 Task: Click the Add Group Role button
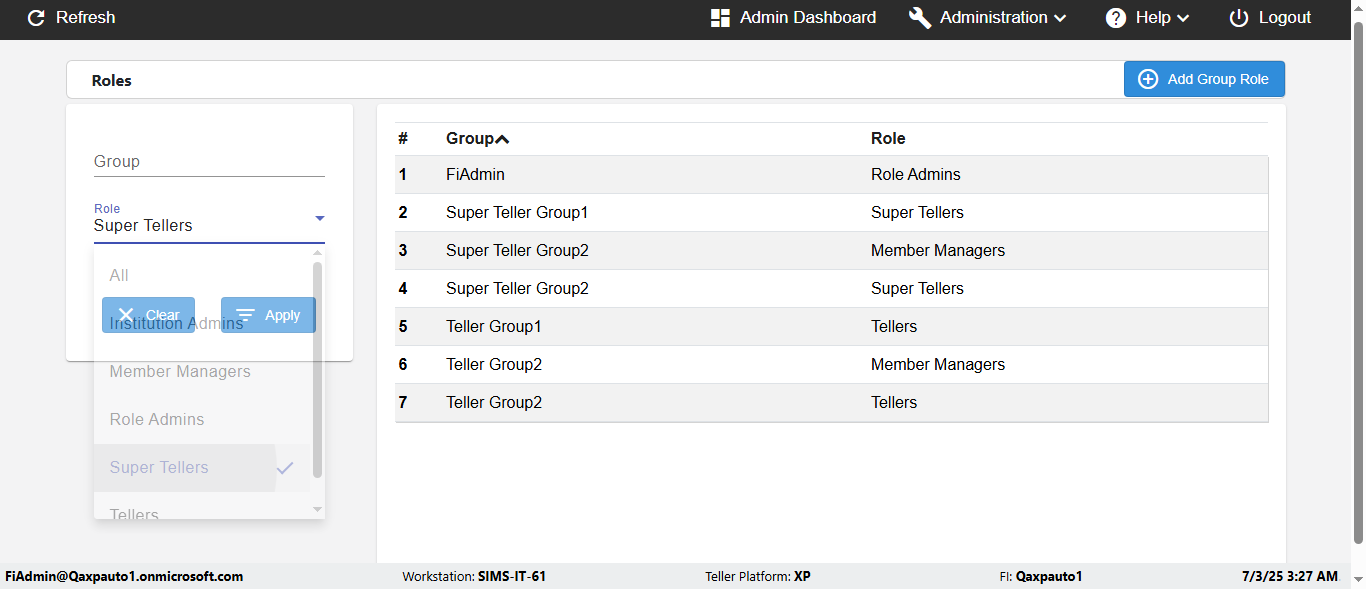pyautogui.click(x=1204, y=79)
